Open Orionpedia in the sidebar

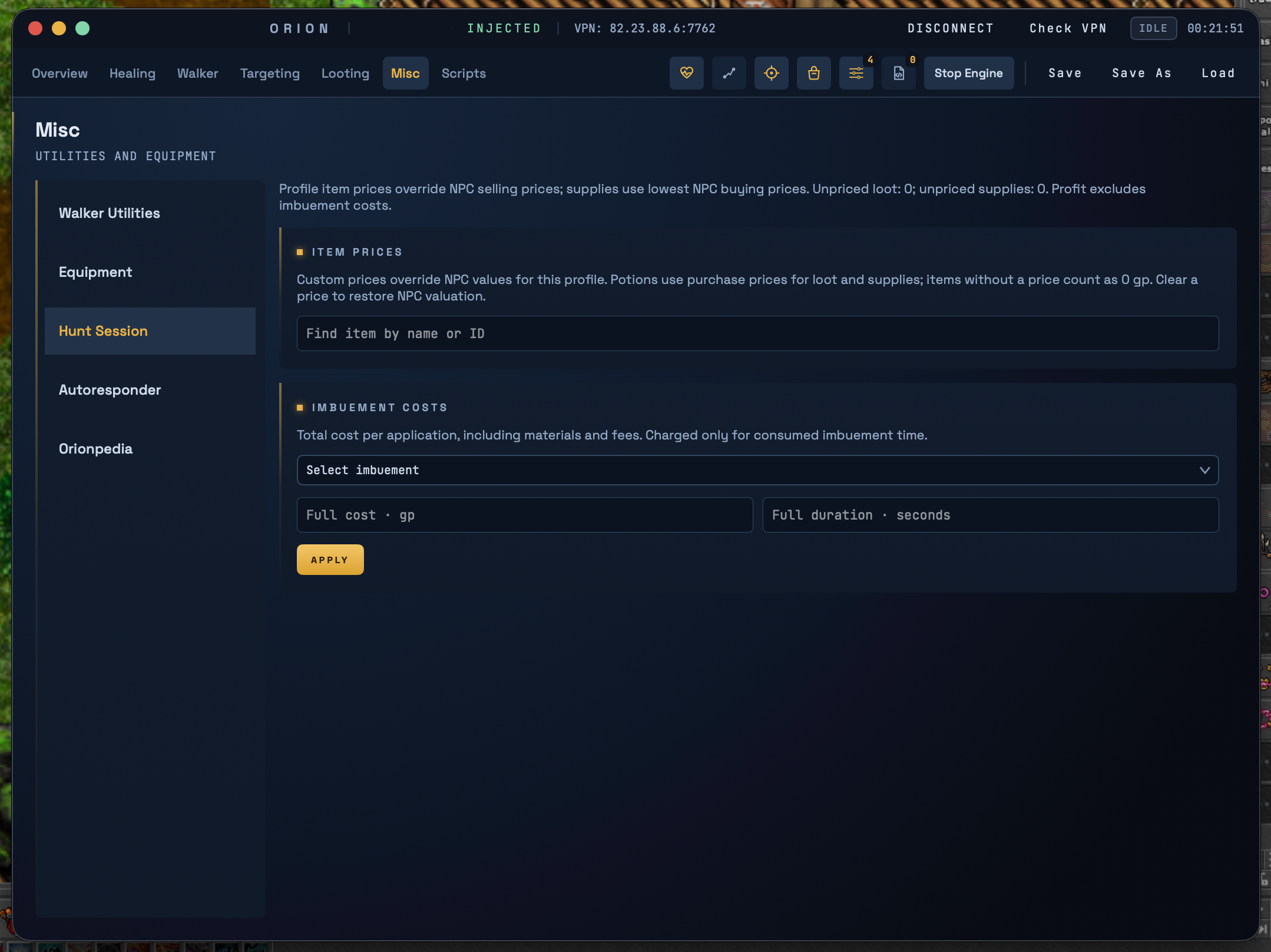(x=150, y=449)
